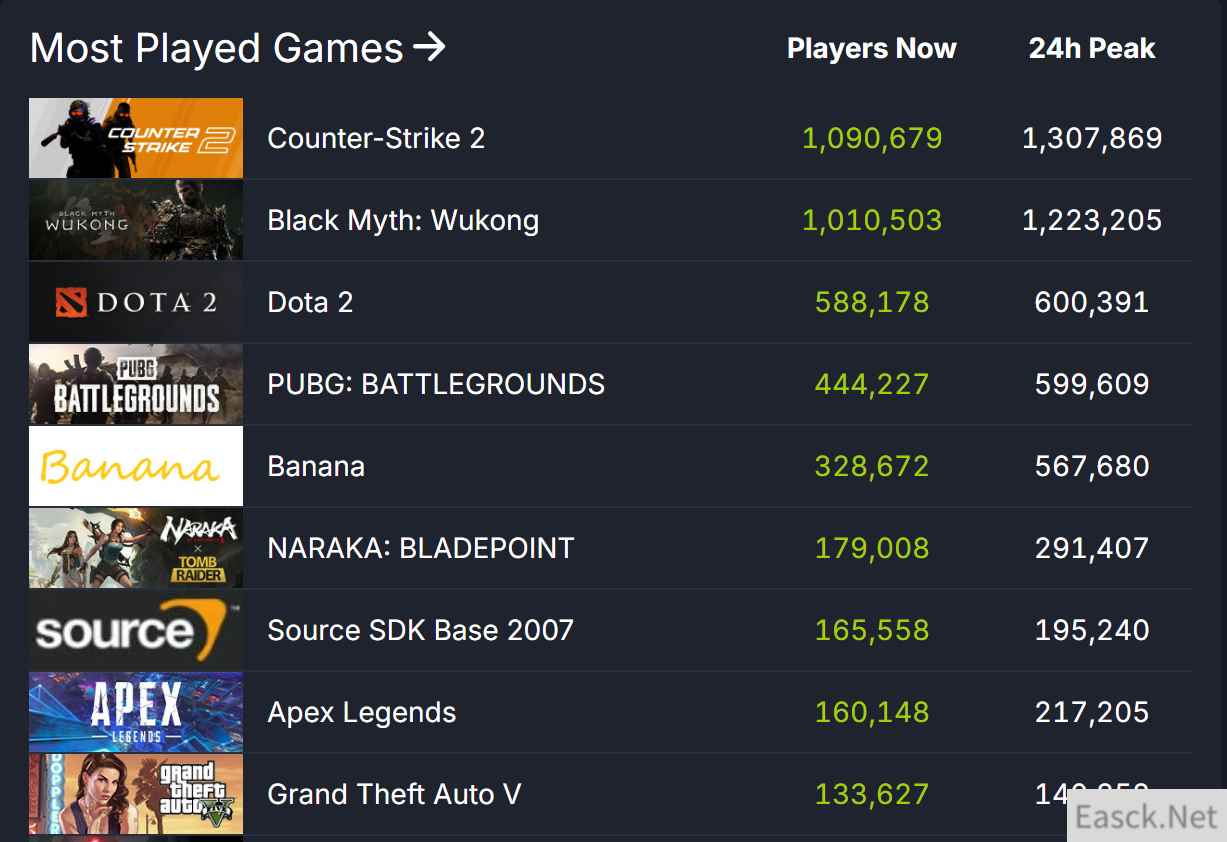Open the Most Played Games heading link

(217, 48)
